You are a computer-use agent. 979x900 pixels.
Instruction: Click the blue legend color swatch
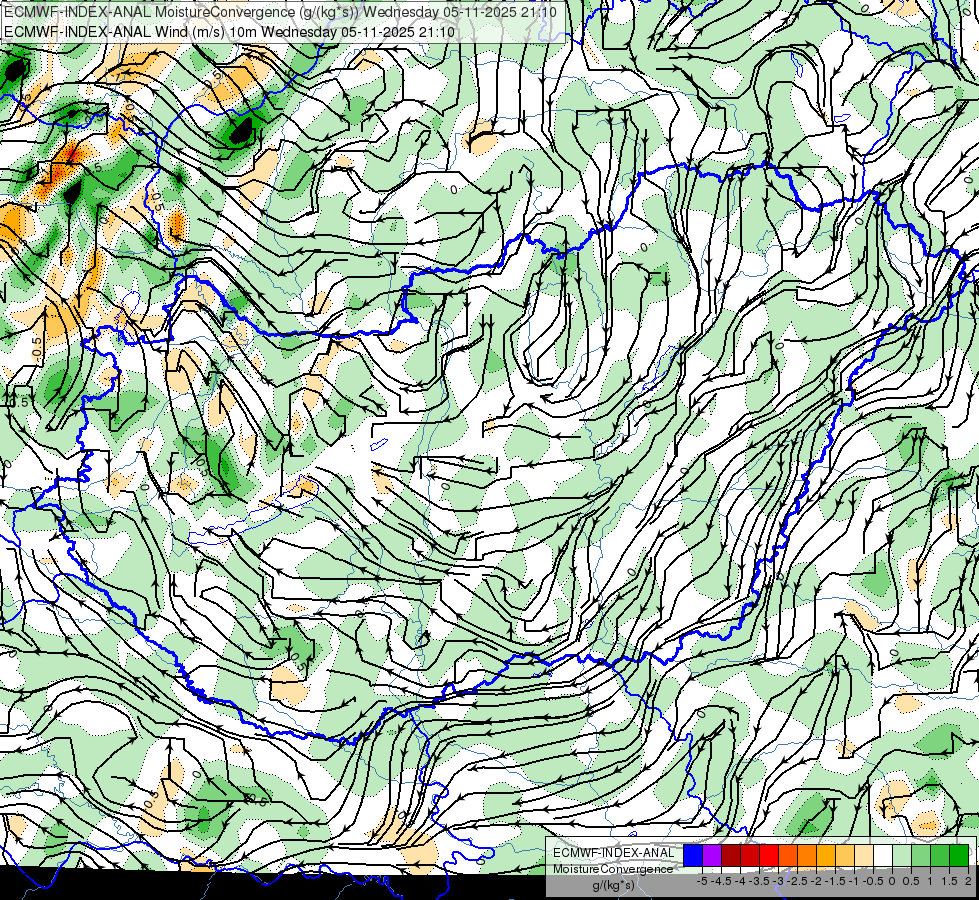click(x=693, y=855)
